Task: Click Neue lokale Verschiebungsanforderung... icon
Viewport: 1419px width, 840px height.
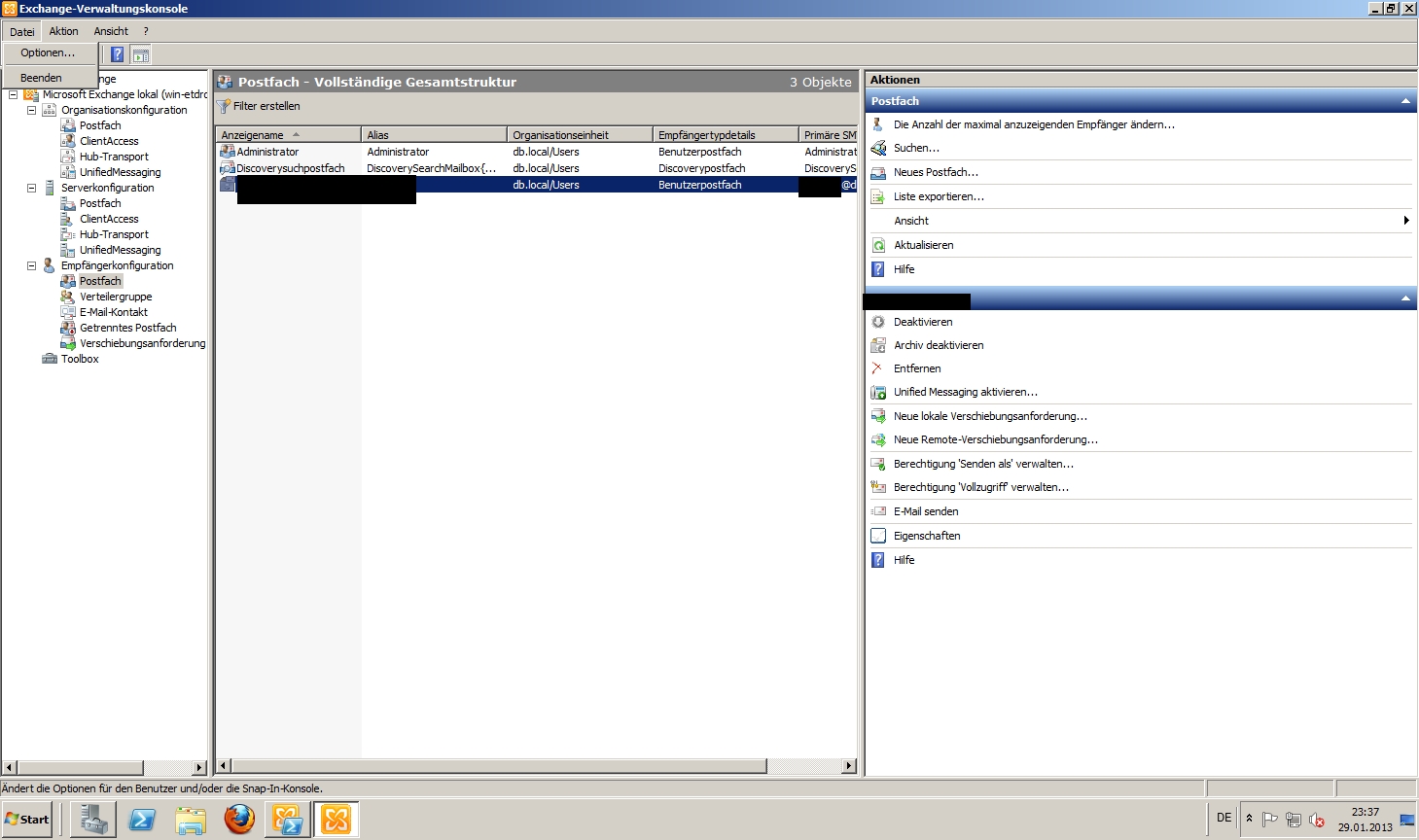Action: 877,416
